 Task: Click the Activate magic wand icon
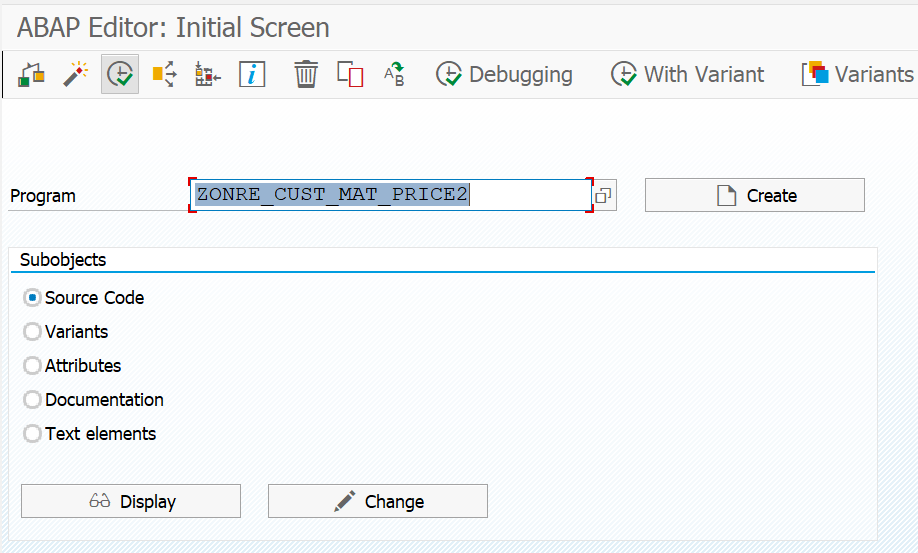pos(76,75)
